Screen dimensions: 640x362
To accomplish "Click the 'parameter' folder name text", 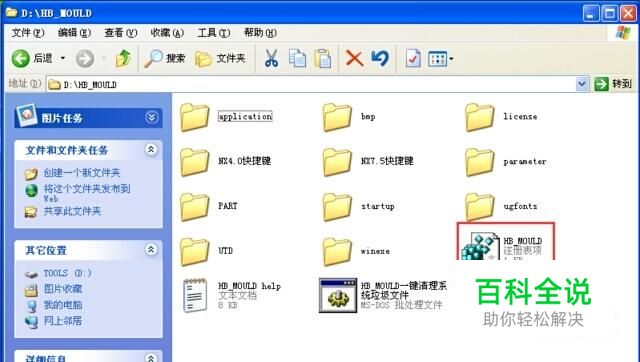I will coord(524,162).
